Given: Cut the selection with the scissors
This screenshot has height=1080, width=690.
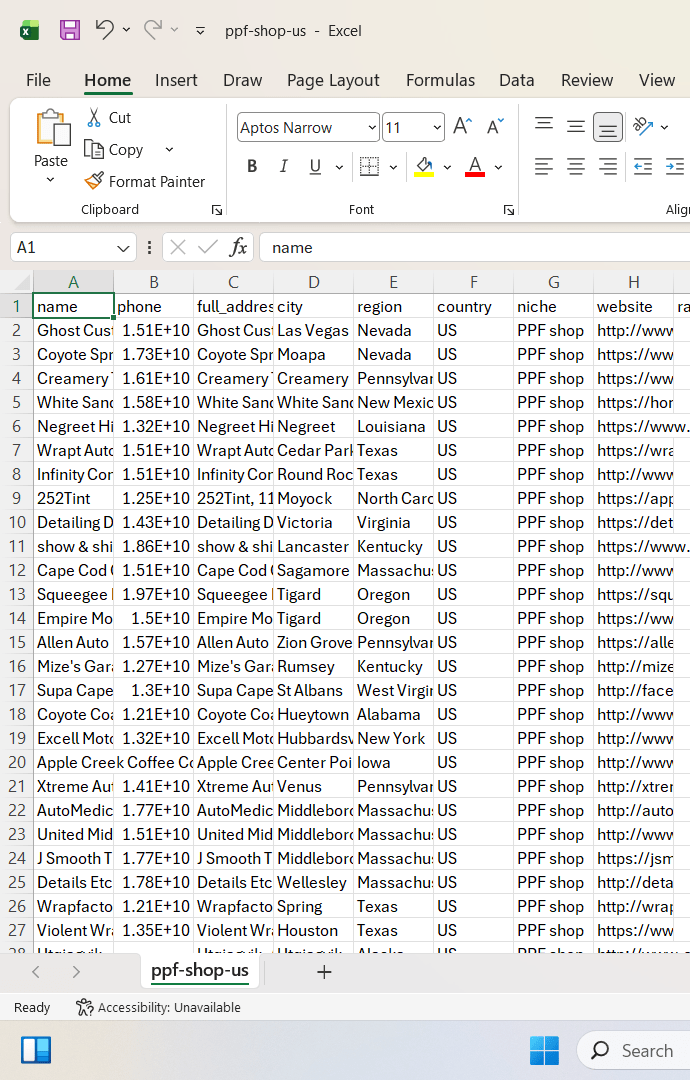Looking at the screenshot, I should pyautogui.click(x=109, y=118).
